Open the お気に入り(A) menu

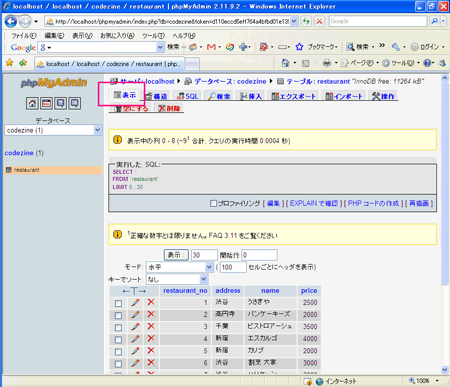pos(117,35)
